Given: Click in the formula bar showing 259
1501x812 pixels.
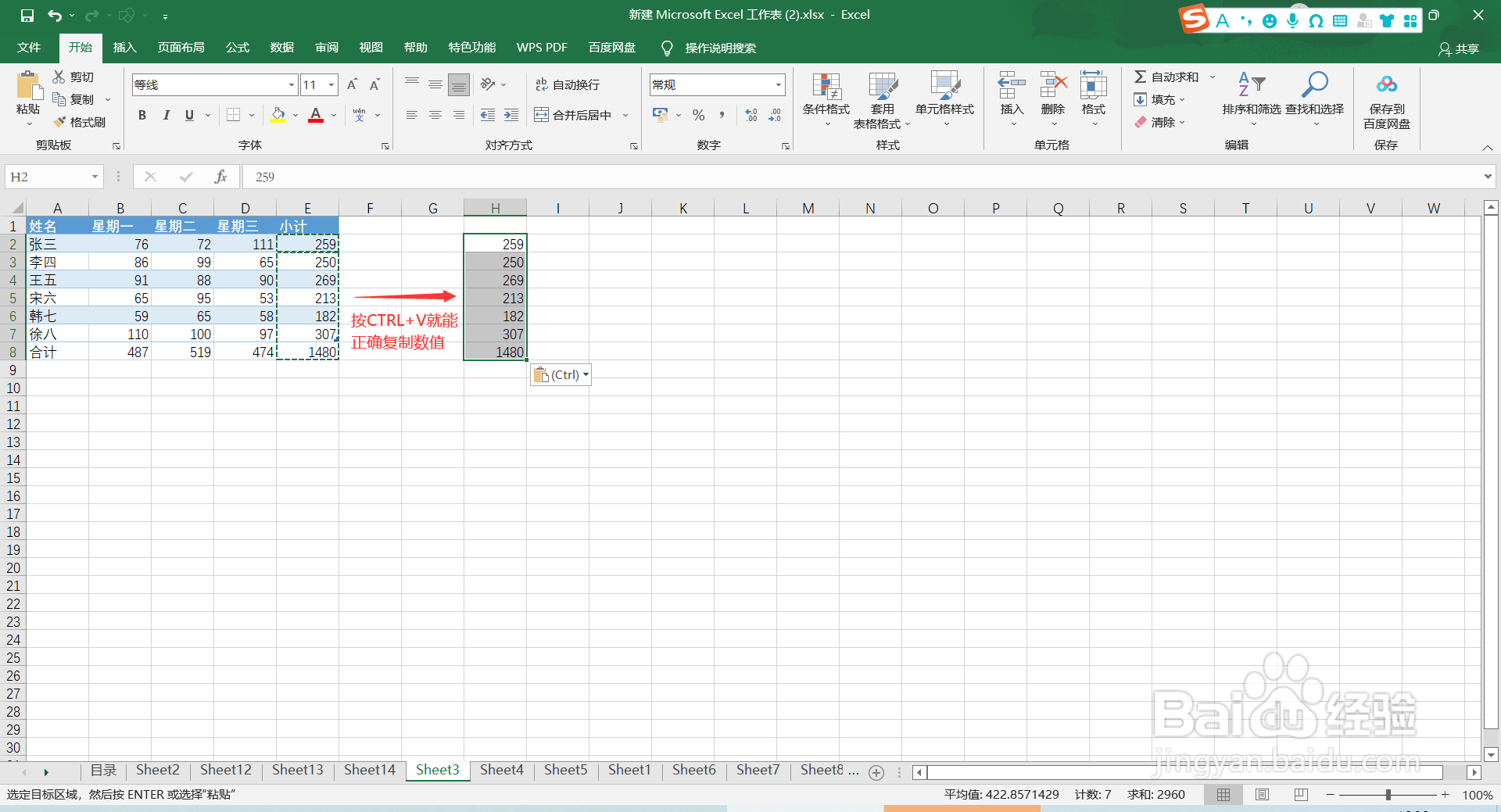Looking at the screenshot, I should click(860, 177).
